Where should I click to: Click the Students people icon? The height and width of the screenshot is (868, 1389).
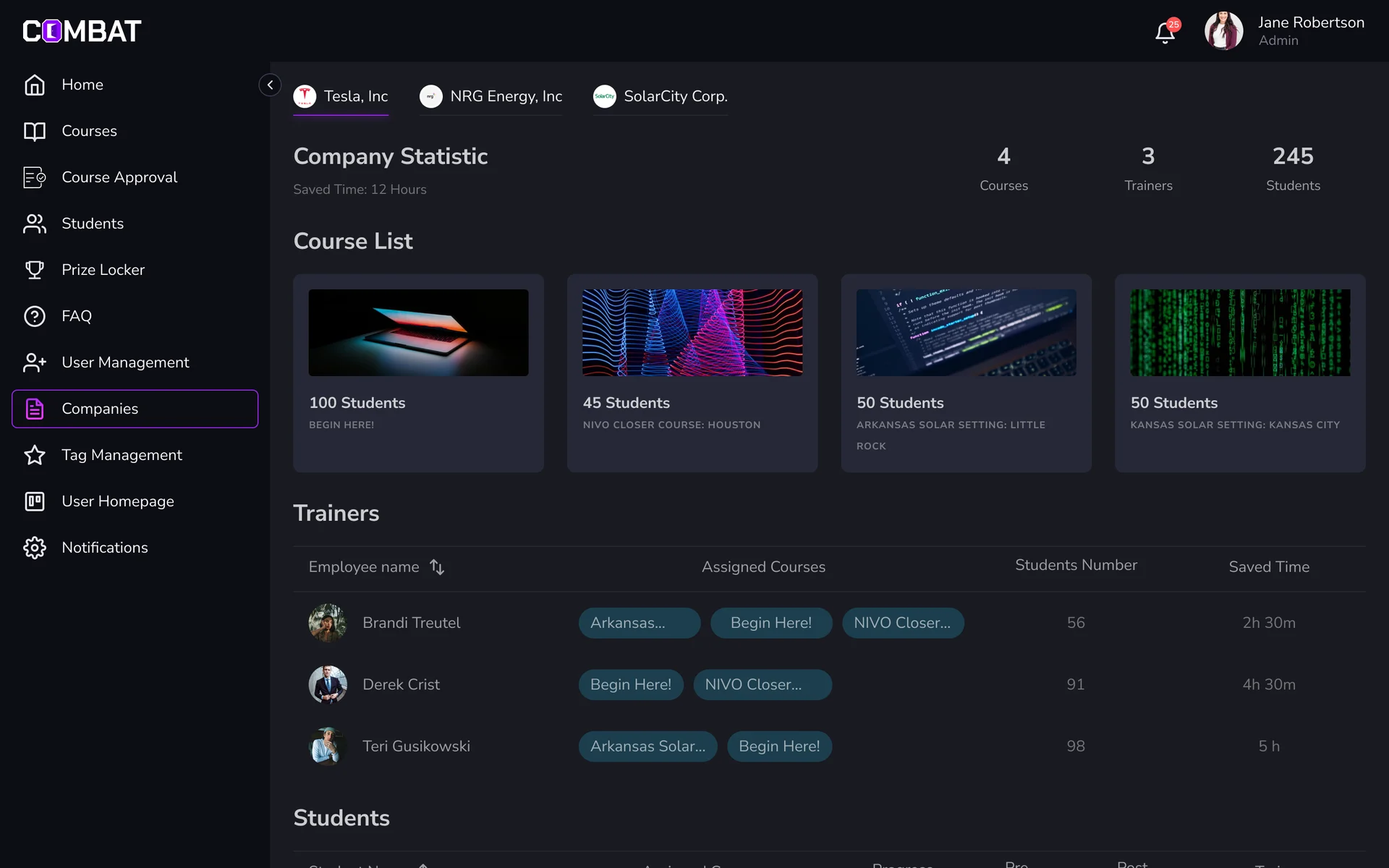[x=35, y=224]
